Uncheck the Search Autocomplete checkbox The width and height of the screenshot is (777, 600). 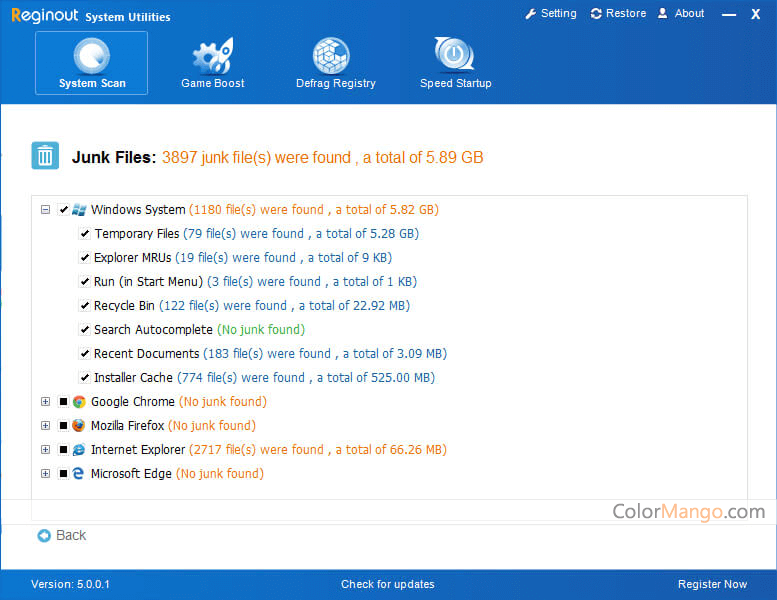pyautogui.click(x=85, y=329)
